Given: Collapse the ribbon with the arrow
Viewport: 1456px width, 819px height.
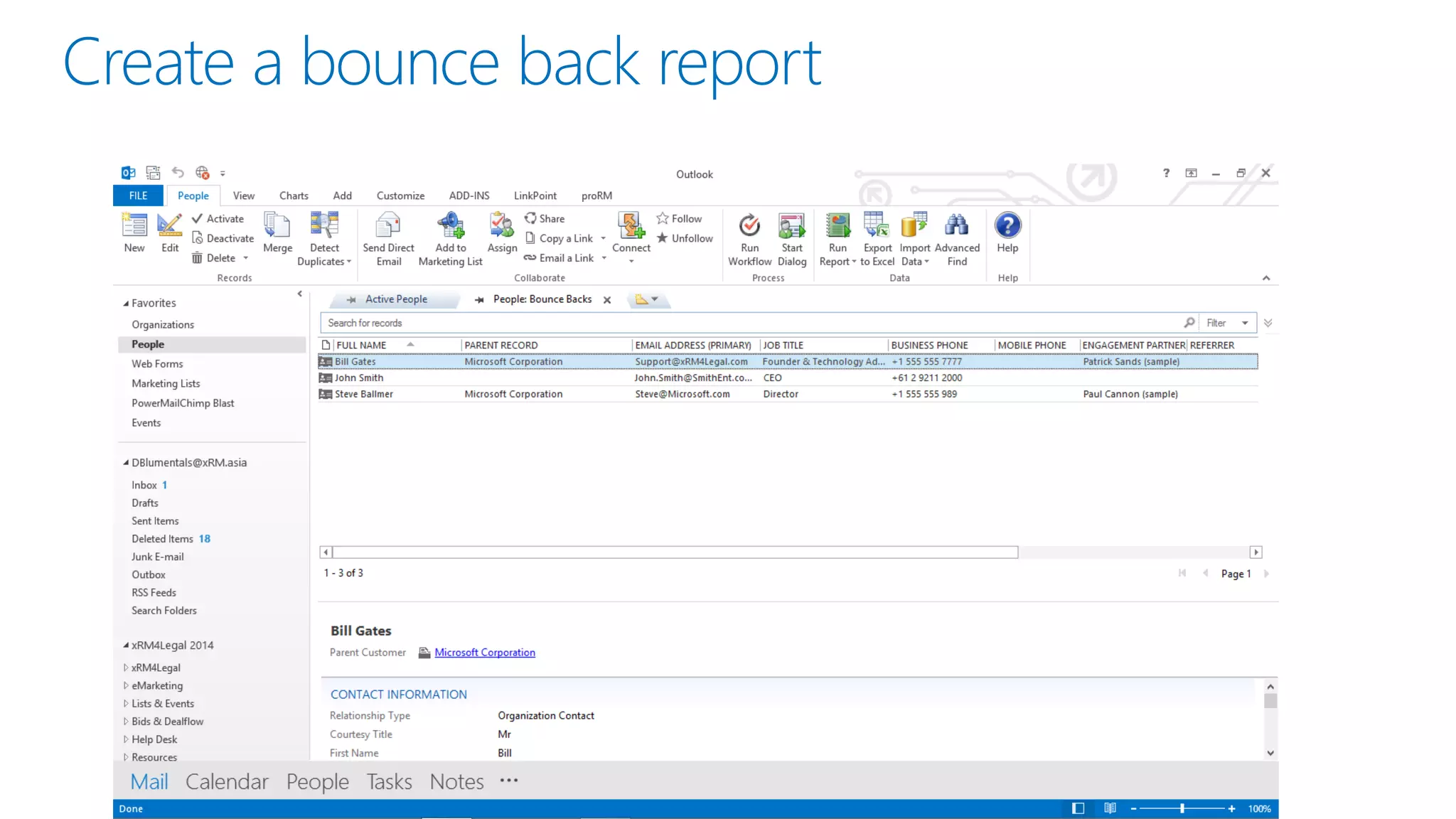Looking at the screenshot, I should pos(1266,278).
